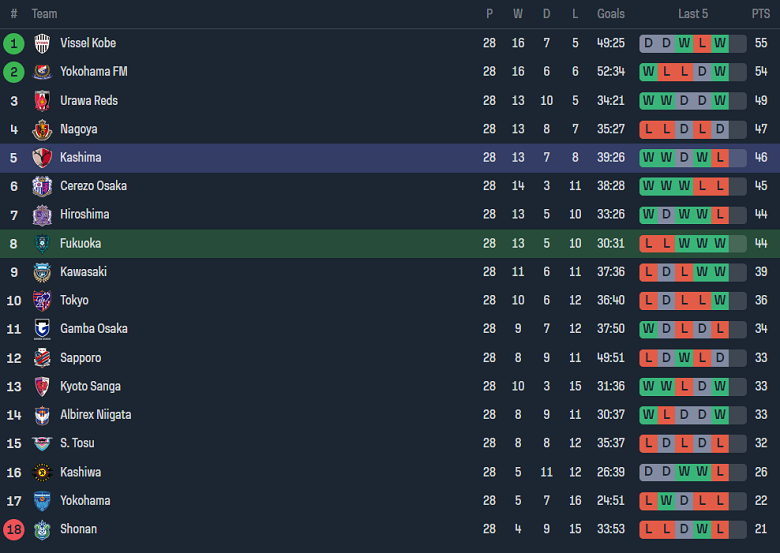
Task: Click the Shonan club crest
Action: (42, 529)
